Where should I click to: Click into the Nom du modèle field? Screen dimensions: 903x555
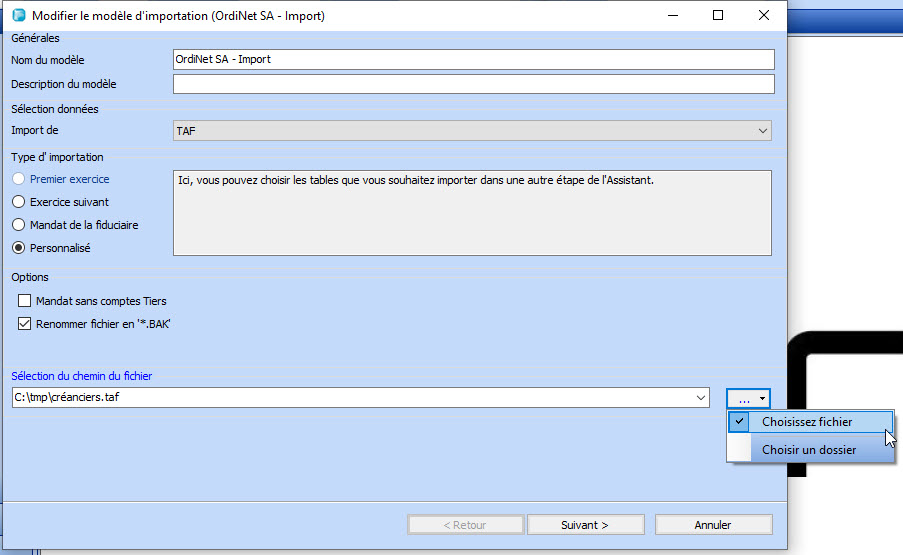point(473,59)
